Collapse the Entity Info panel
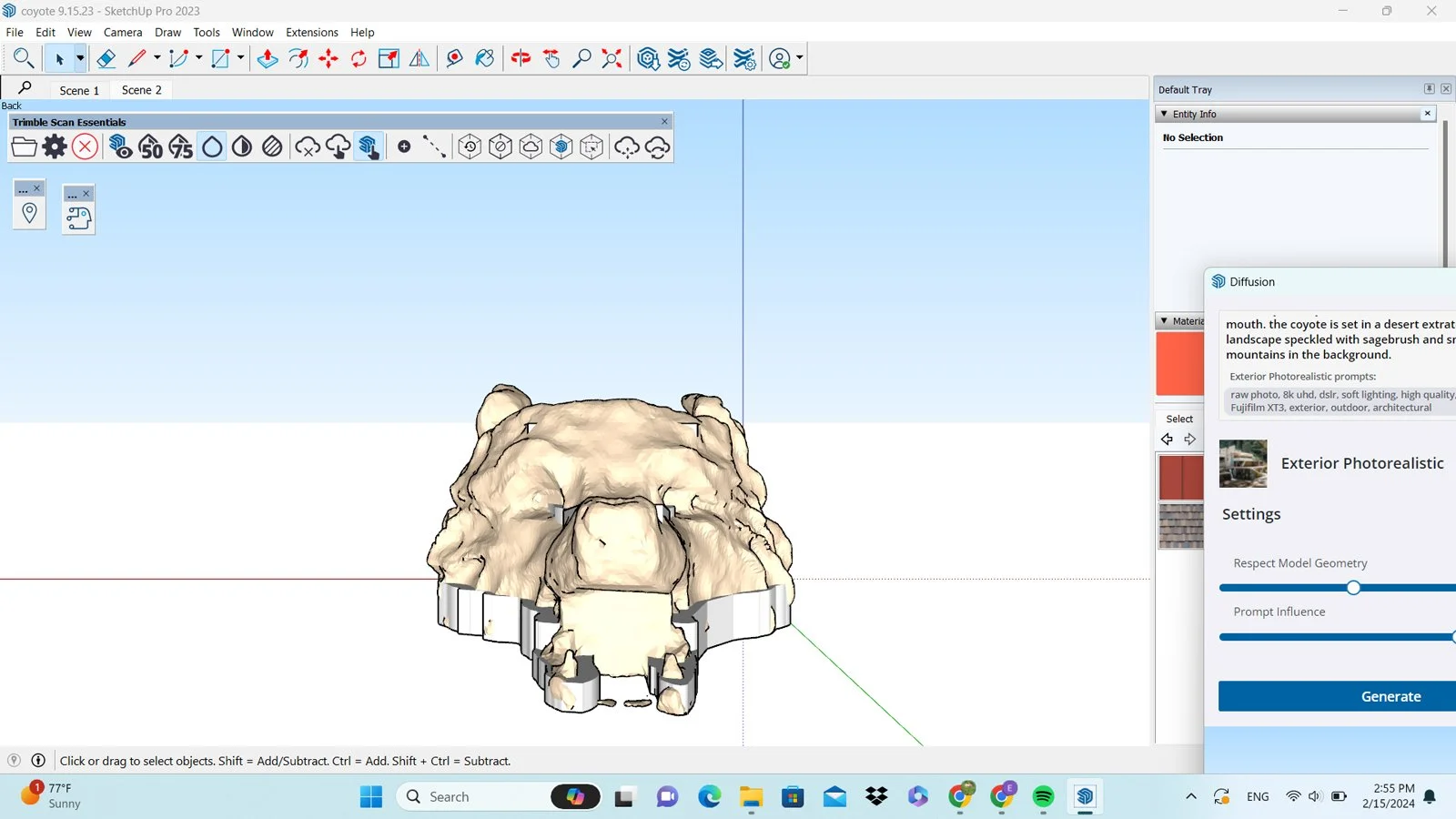The width and height of the screenshot is (1456, 819). click(x=1164, y=114)
